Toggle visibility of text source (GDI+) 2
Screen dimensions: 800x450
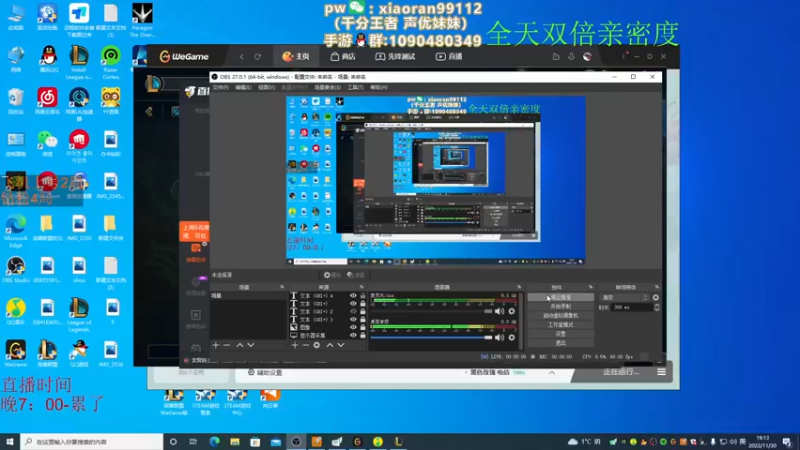353,311
